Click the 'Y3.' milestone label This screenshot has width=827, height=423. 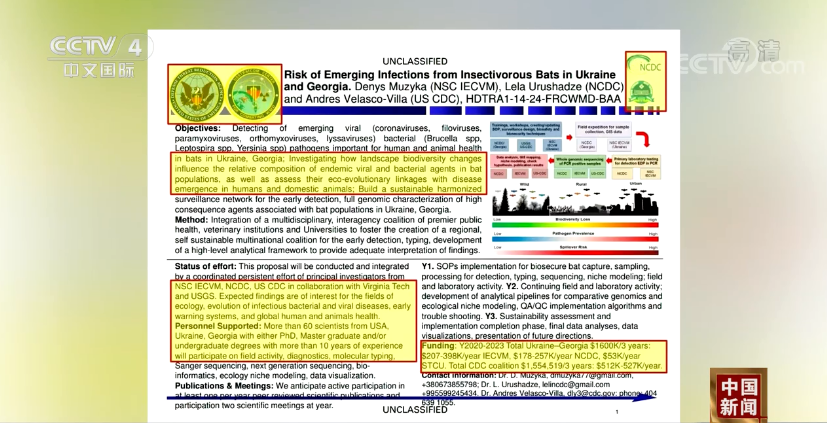point(491,316)
